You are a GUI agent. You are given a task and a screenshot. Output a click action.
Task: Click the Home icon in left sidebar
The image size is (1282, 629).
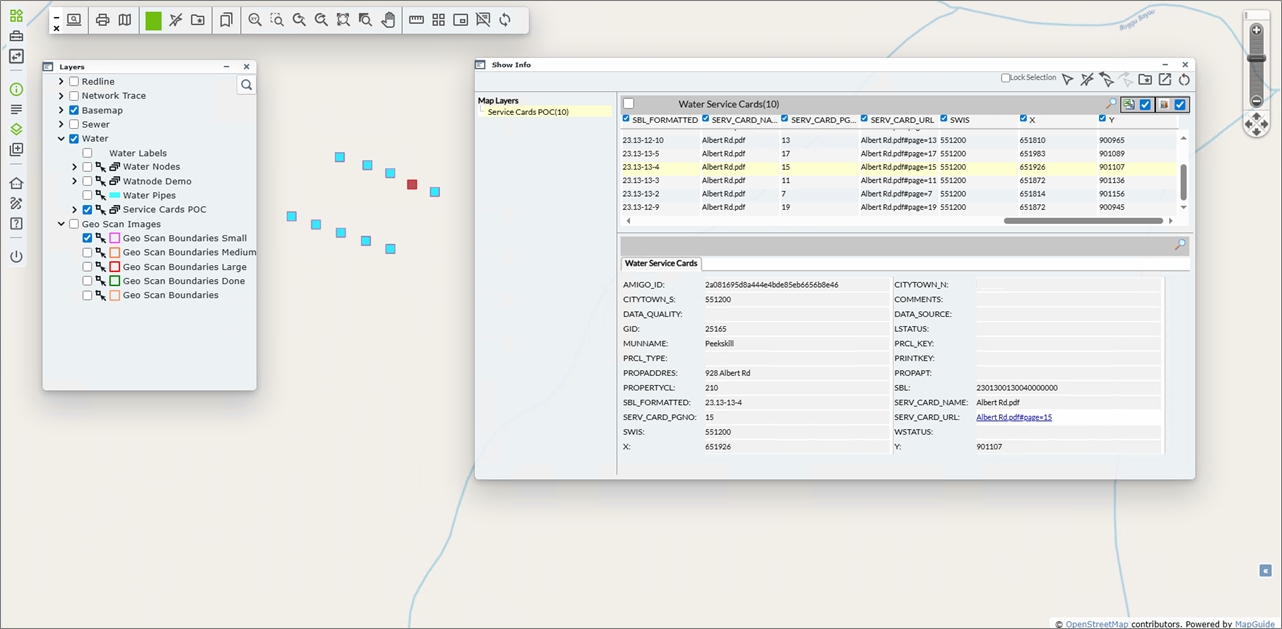[16, 183]
